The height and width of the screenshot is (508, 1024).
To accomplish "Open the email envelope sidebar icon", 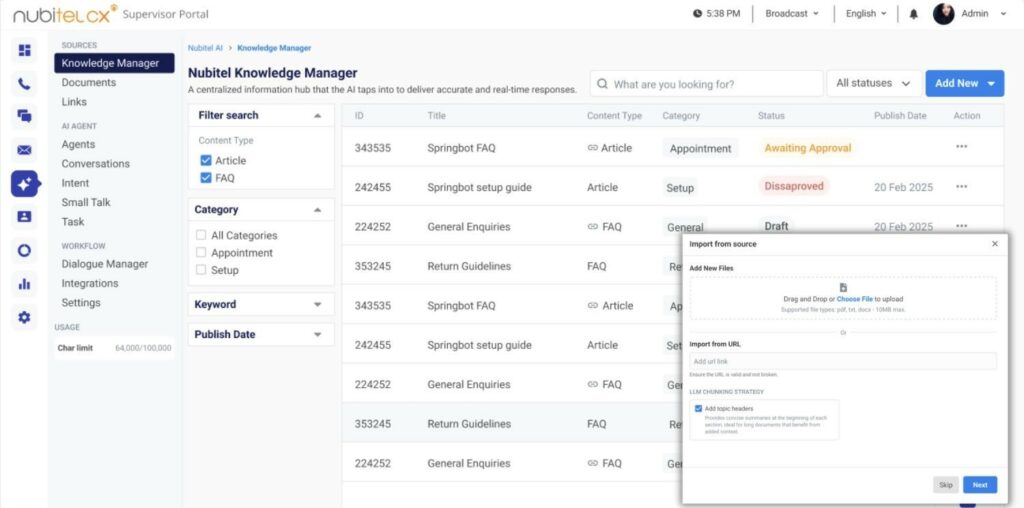I will tap(24, 150).
